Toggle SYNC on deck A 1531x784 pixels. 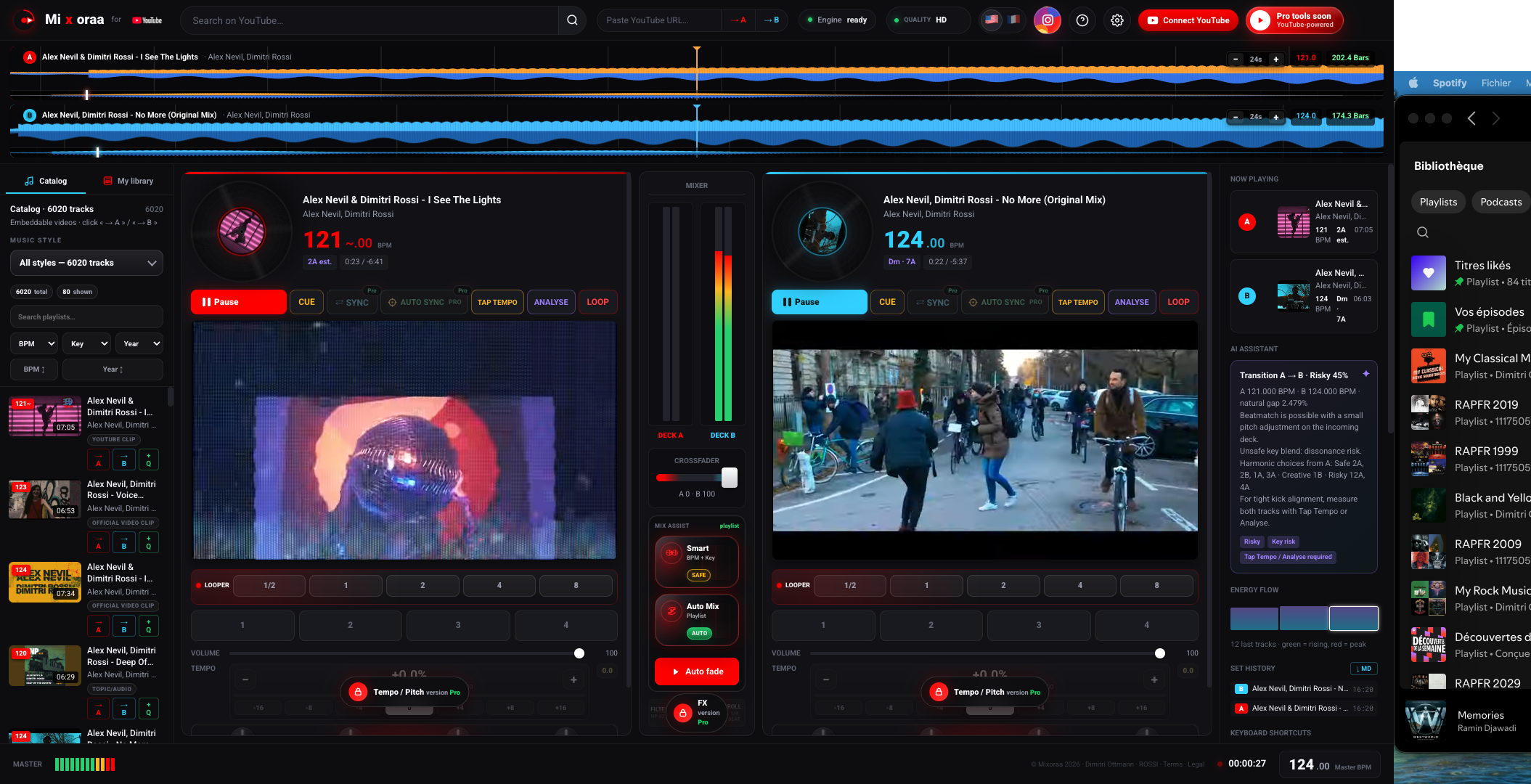pyautogui.click(x=352, y=302)
